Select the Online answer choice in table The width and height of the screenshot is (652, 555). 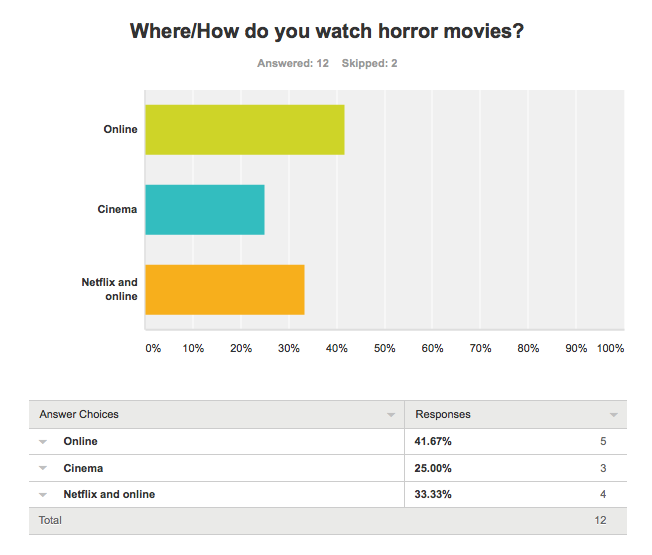click(80, 441)
